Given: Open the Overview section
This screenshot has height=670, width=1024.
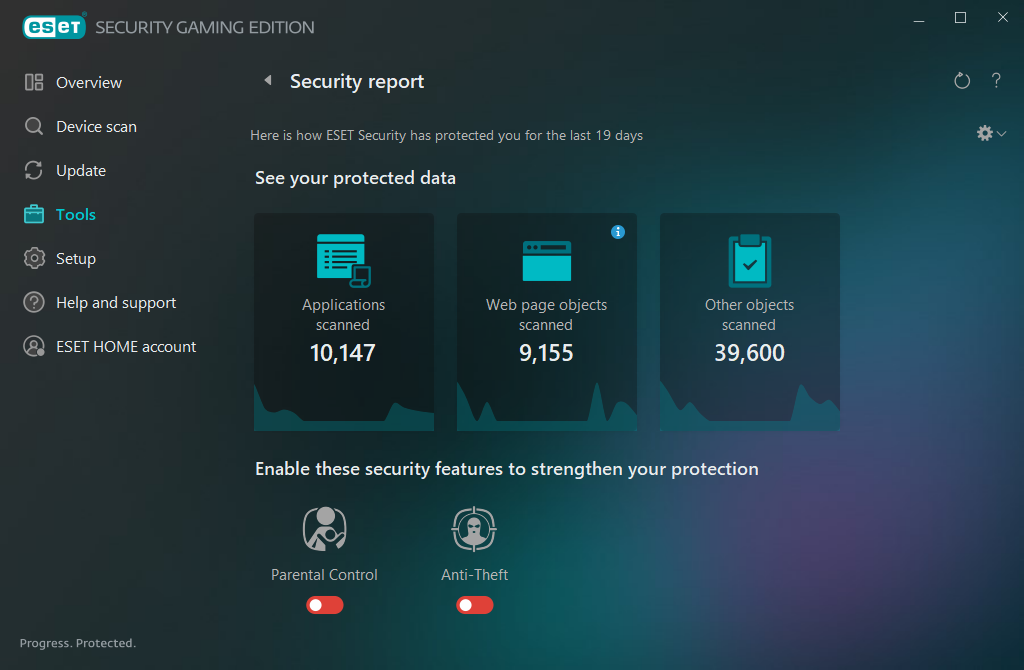Looking at the screenshot, I should click(89, 82).
